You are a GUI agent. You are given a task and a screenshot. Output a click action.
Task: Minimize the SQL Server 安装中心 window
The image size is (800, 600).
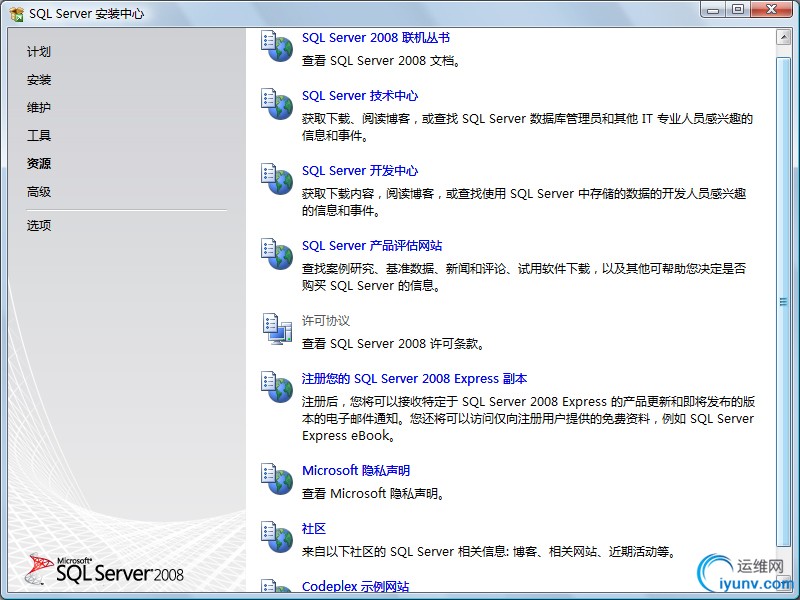[713, 10]
